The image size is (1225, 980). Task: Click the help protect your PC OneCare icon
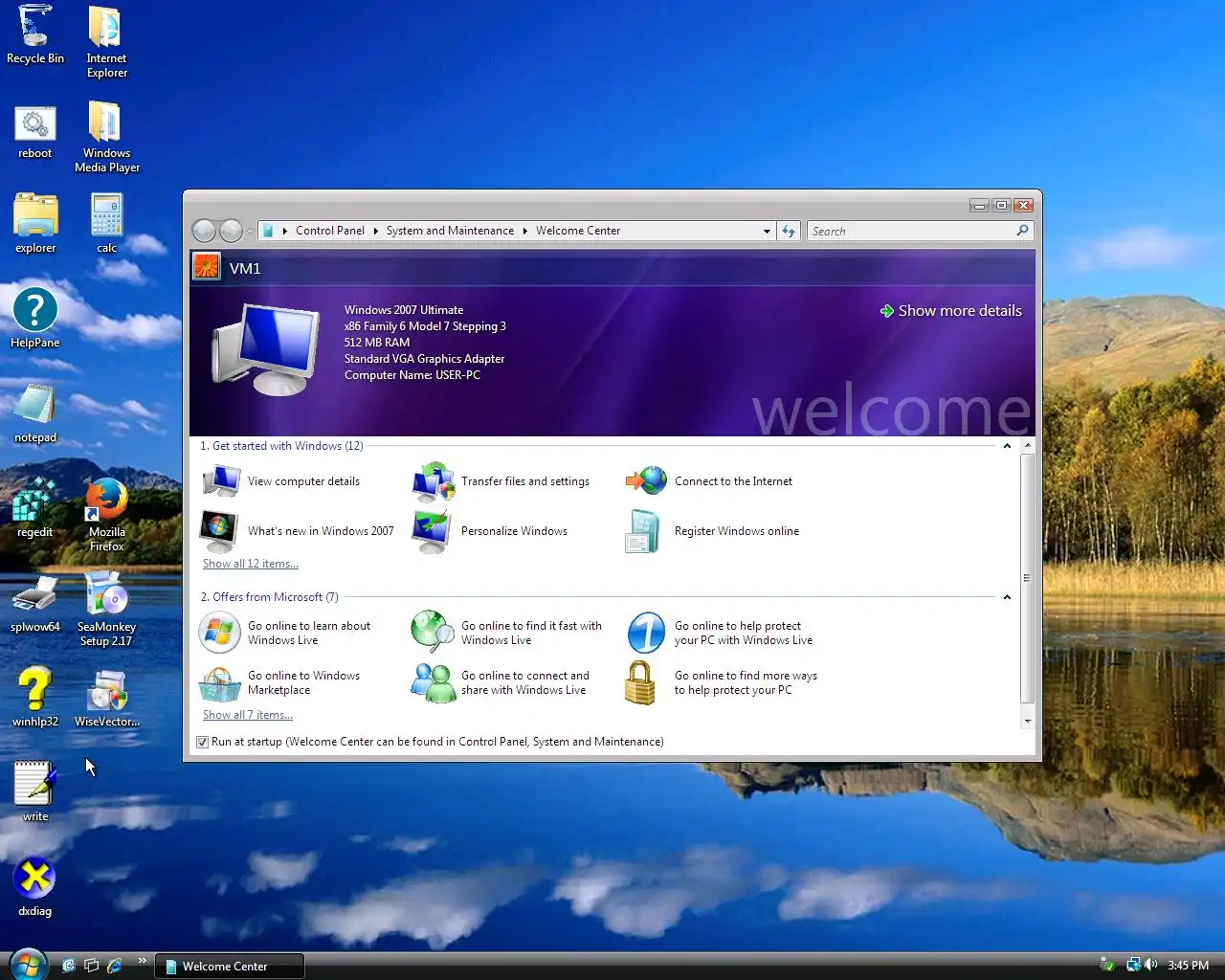pos(646,633)
